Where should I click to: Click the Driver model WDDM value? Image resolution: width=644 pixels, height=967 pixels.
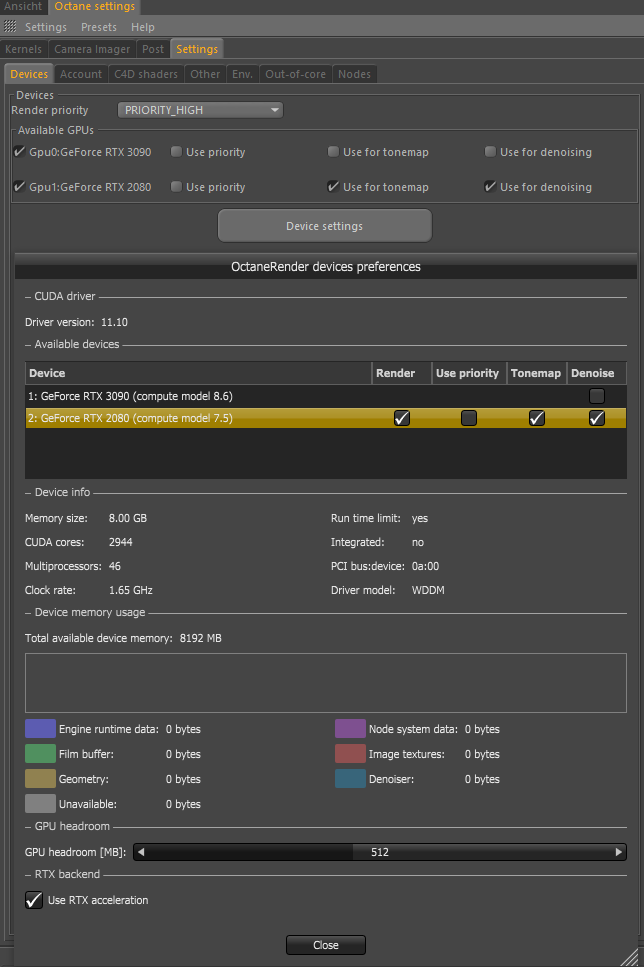coord(428,590)
